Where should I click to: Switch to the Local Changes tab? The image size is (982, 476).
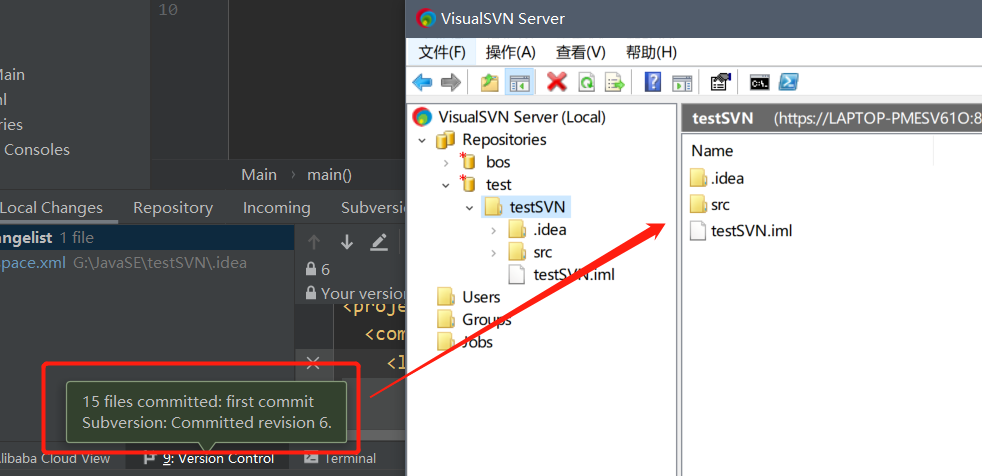tap(51, 208)
